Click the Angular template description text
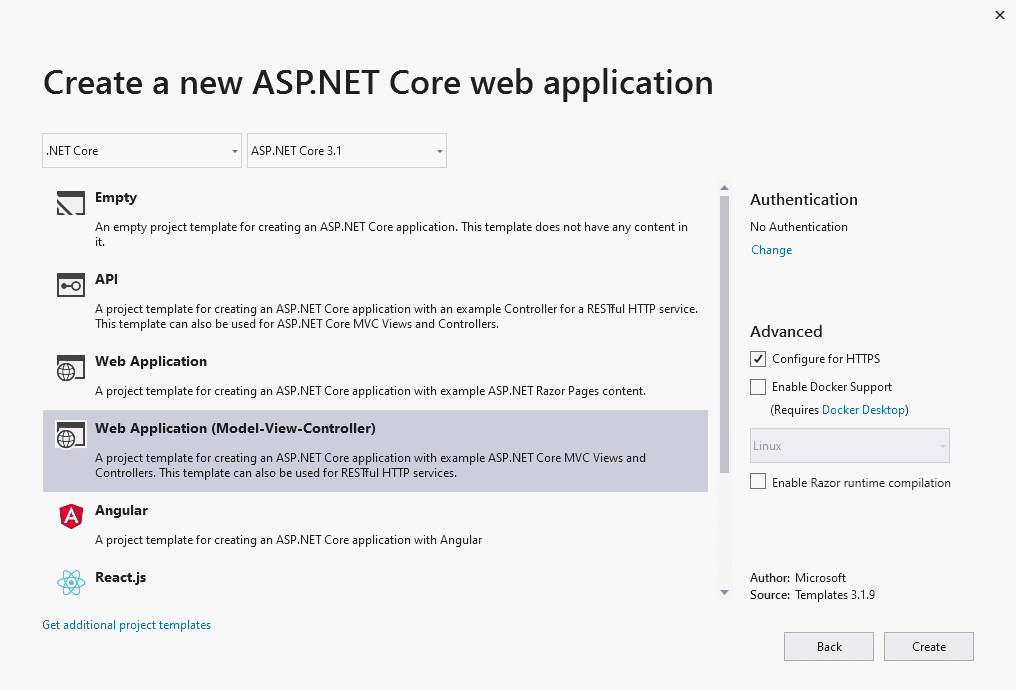Screen dimensions: 1016x690 288,540
